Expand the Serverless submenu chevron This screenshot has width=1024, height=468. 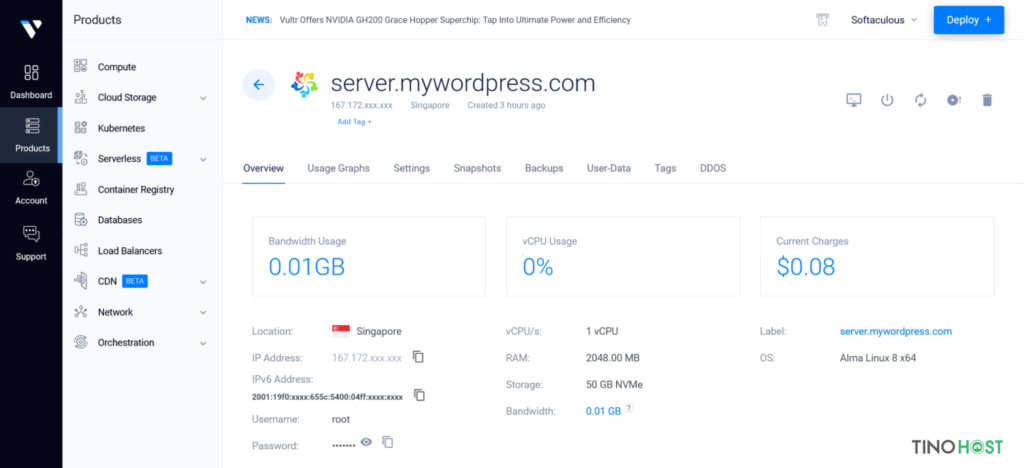tap(203, 159)
